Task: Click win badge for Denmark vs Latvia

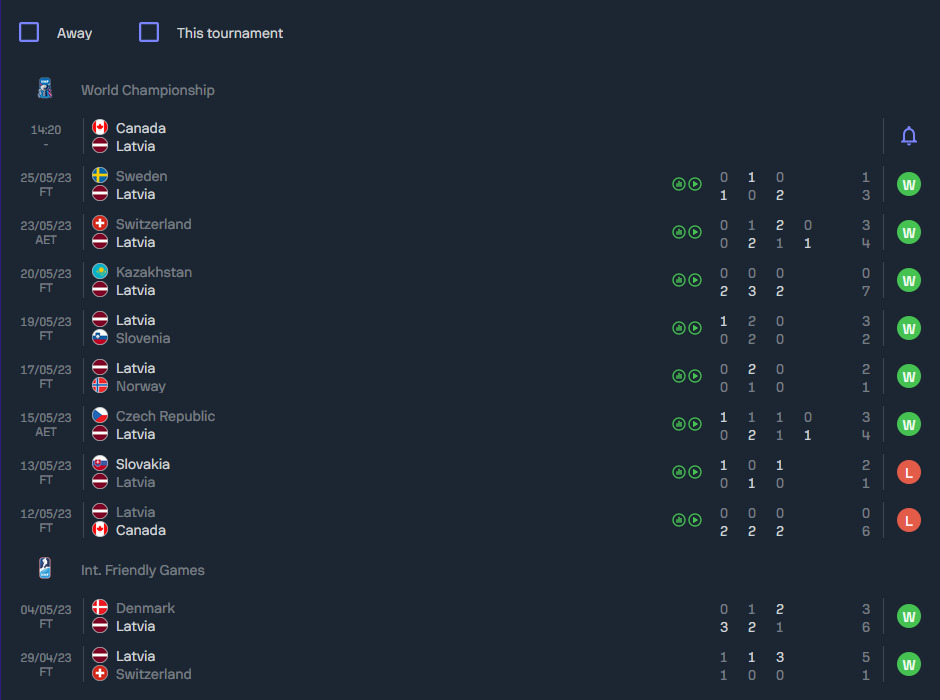Action: (908, 616)
